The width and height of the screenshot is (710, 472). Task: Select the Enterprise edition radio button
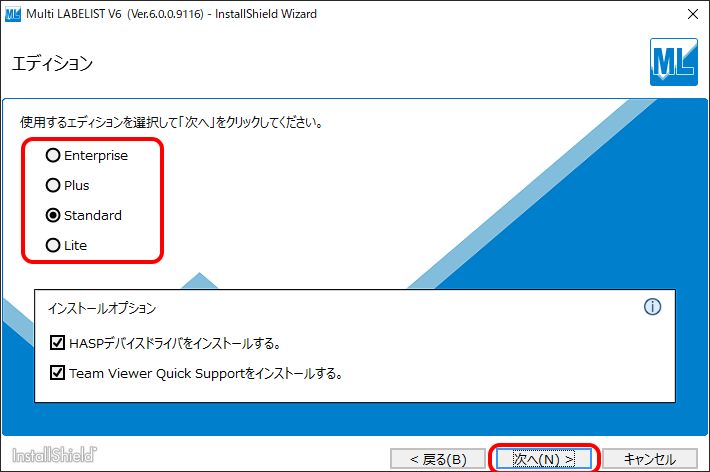(53, 155)
